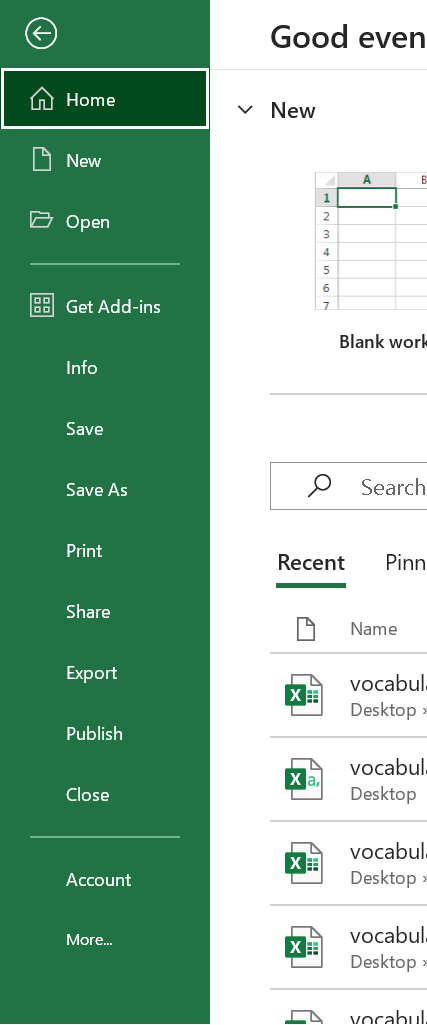Open the Account page
This screenshot has width=427, height=1025.
pyautogui.click(x=105, y=879)
